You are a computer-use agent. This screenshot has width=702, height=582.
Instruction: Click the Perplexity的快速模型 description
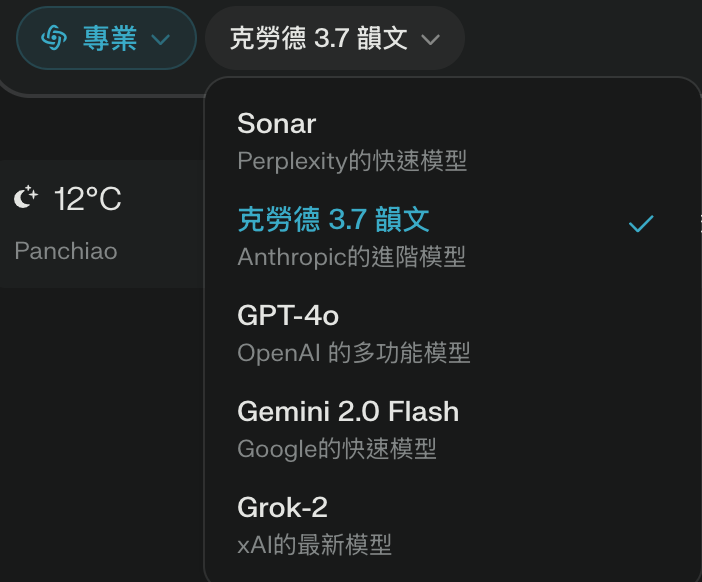pos(352,160)
